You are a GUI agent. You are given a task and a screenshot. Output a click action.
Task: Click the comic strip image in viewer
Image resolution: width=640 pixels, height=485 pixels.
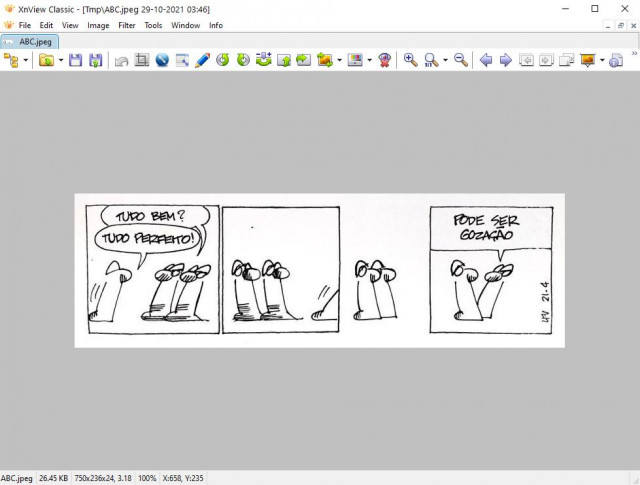click(320, 270)
